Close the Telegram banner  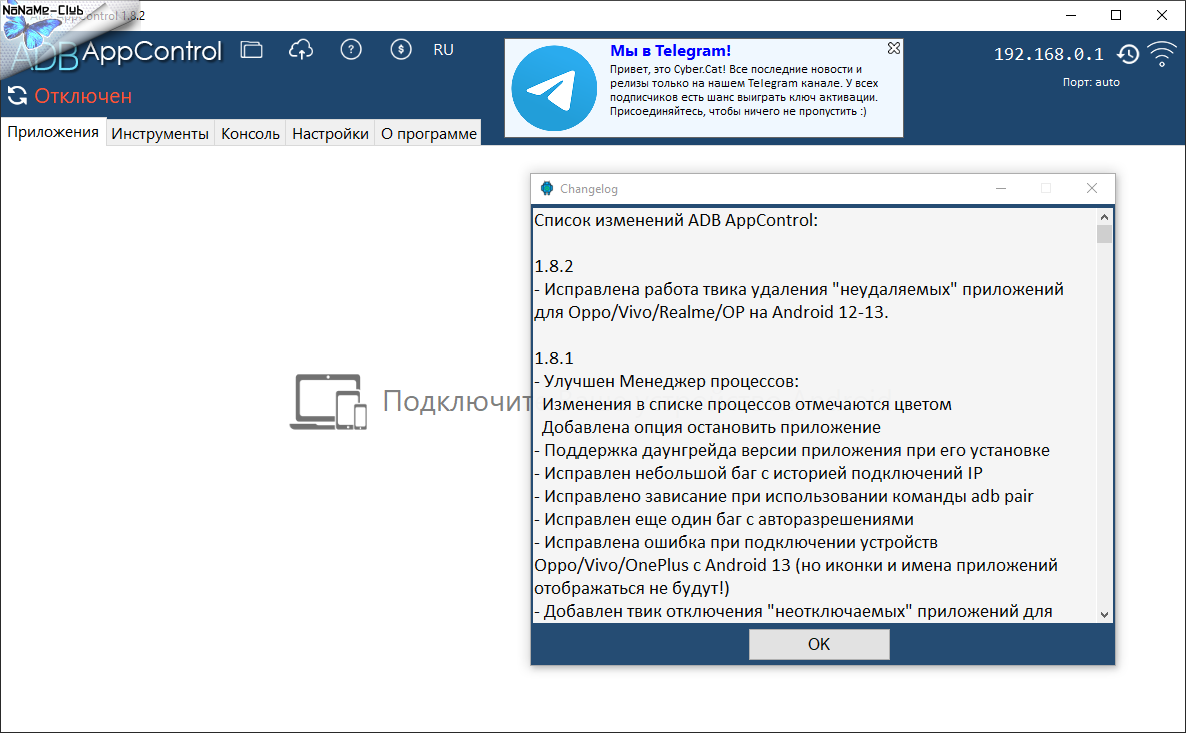(x=893, y=48)
